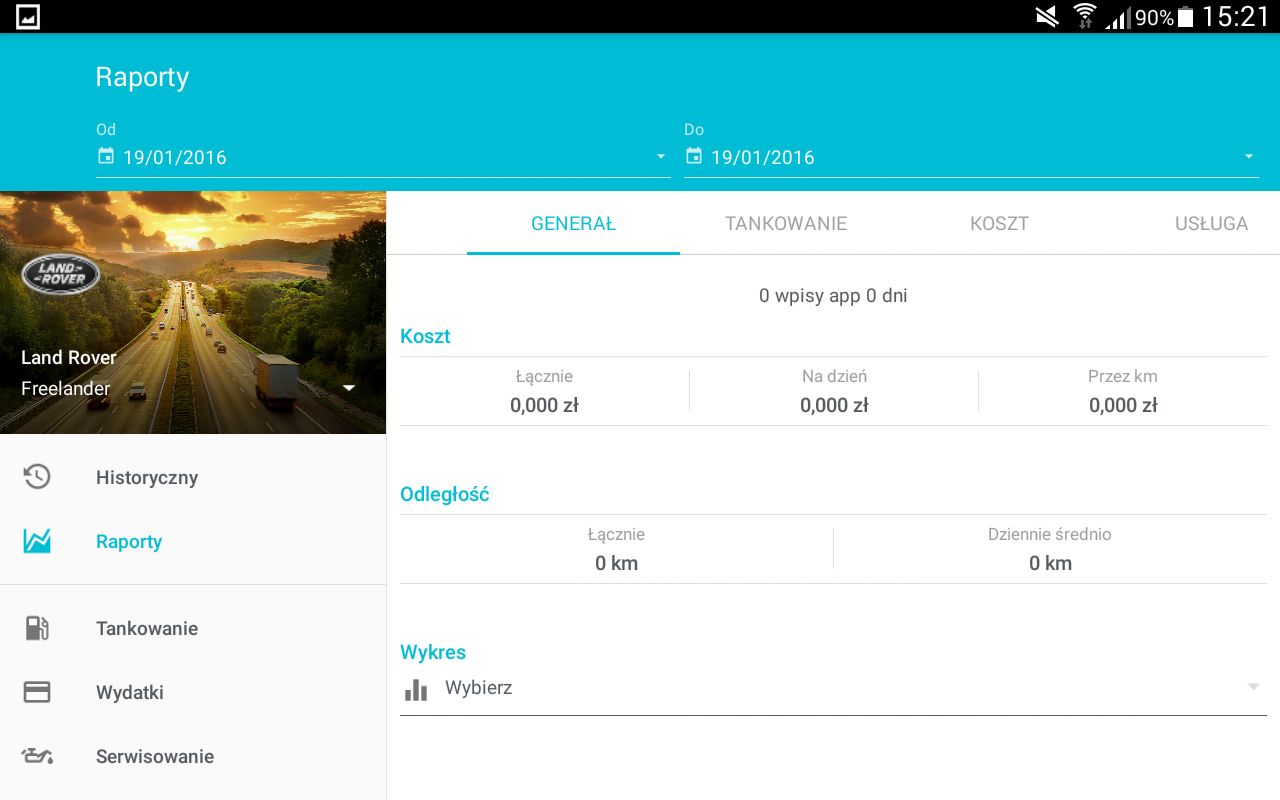Screen dimensions: 1280x800
Task: Tap the muted sound status icon
Action: (1047, 16)
